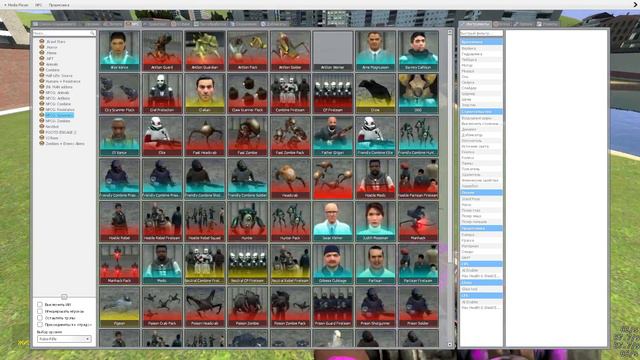Select the Веревка tool
The height and width of the screenshot is (360, 640).
click(481, 48)
